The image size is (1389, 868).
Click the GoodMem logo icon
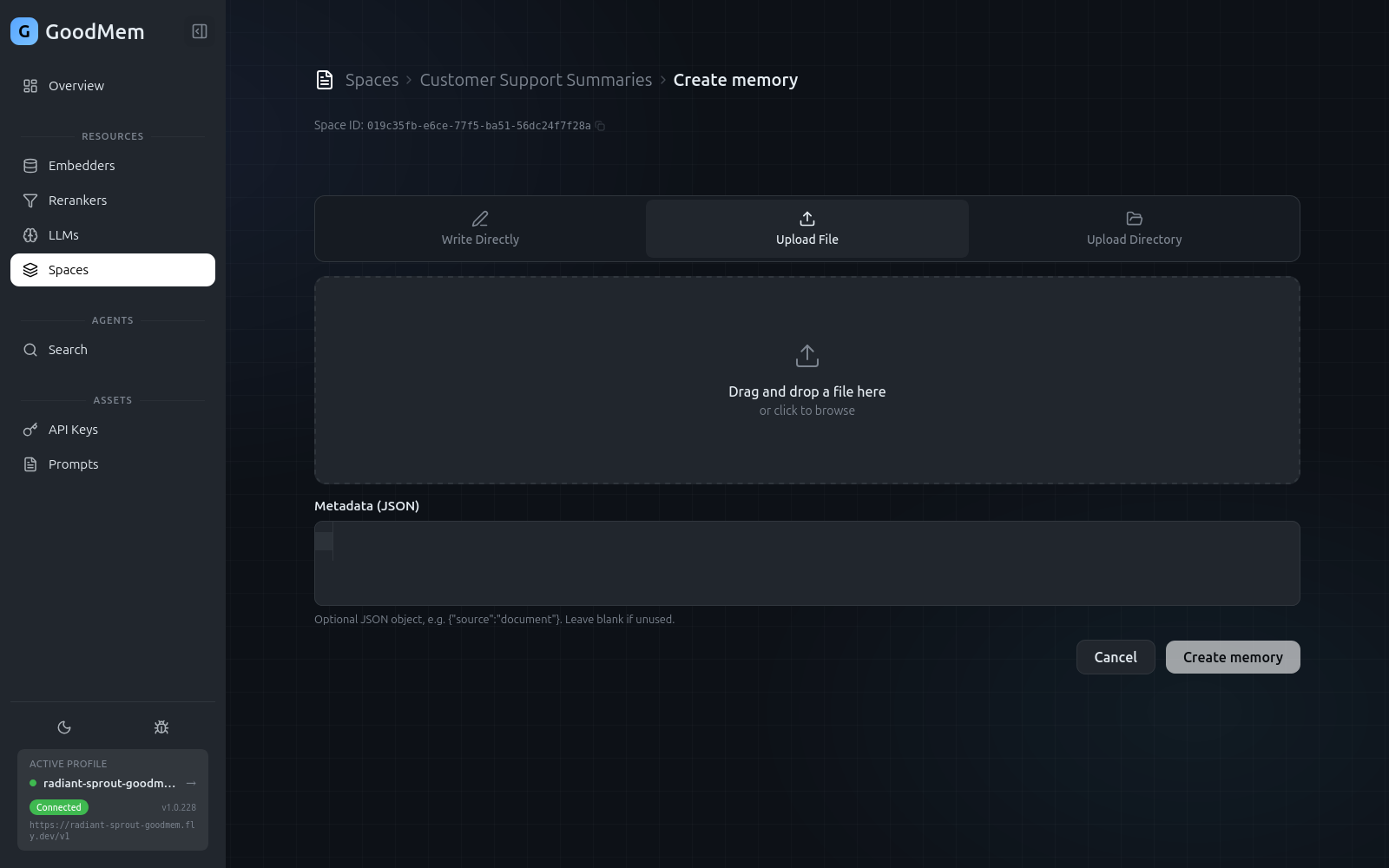click(x=23, y=31)
